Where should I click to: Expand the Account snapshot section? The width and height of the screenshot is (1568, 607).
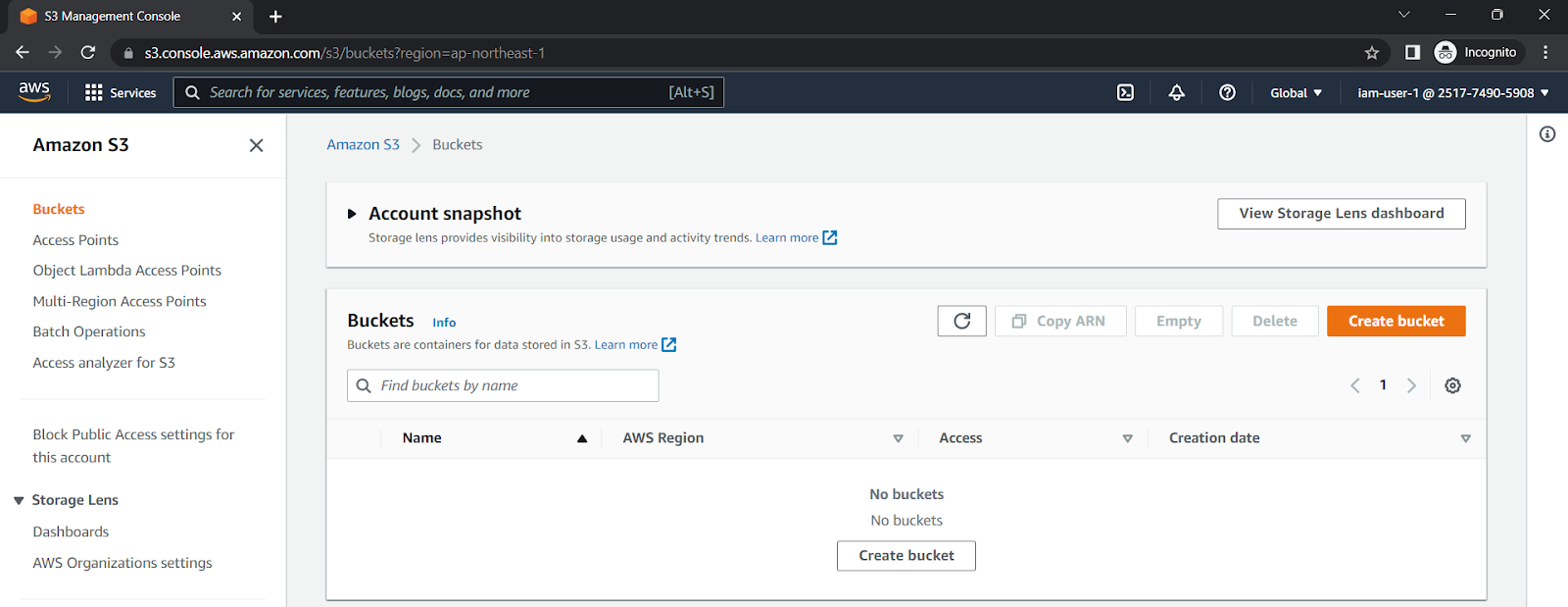click(352, 214)
